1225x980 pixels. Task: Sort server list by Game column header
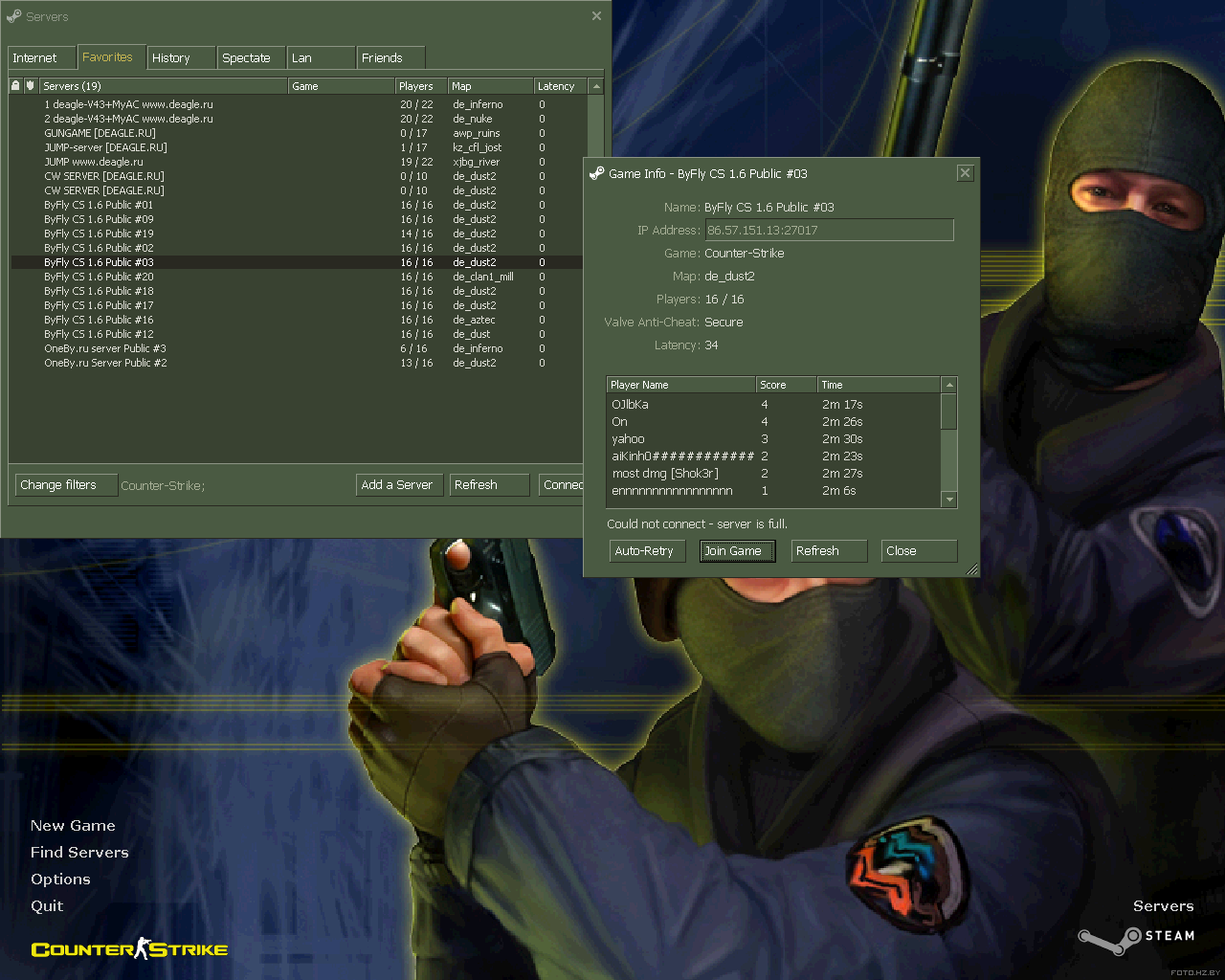pos(341,86)
